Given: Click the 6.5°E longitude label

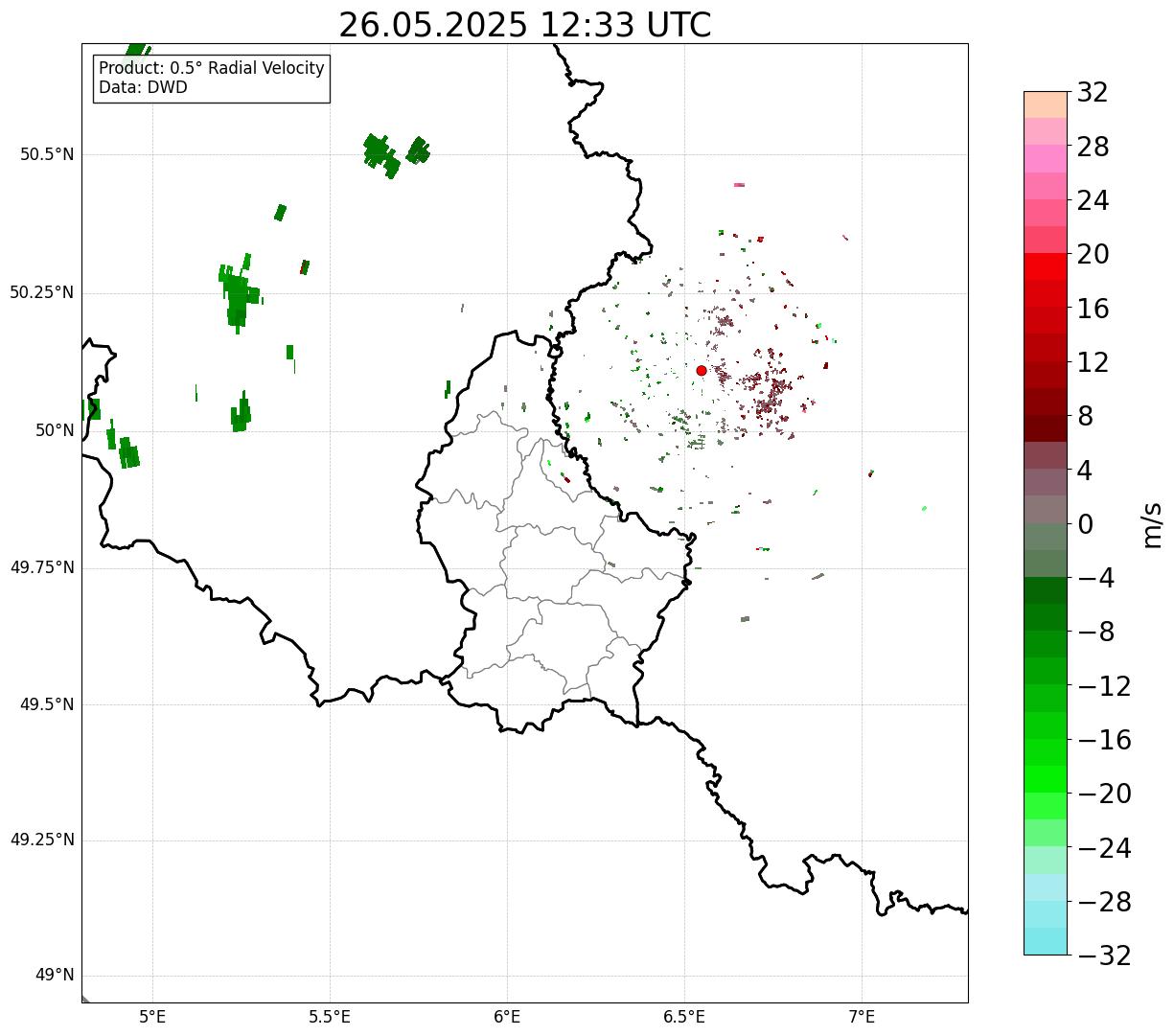Looking at the screenshot, I should 684,1017.
